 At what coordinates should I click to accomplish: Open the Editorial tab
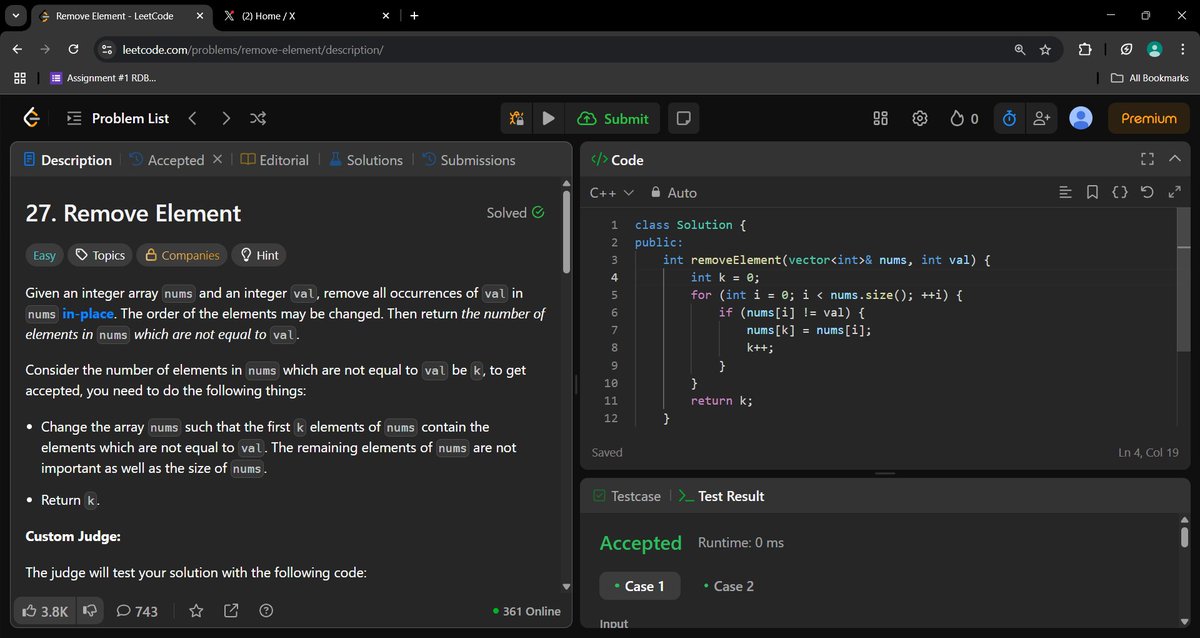click(275, 160)
